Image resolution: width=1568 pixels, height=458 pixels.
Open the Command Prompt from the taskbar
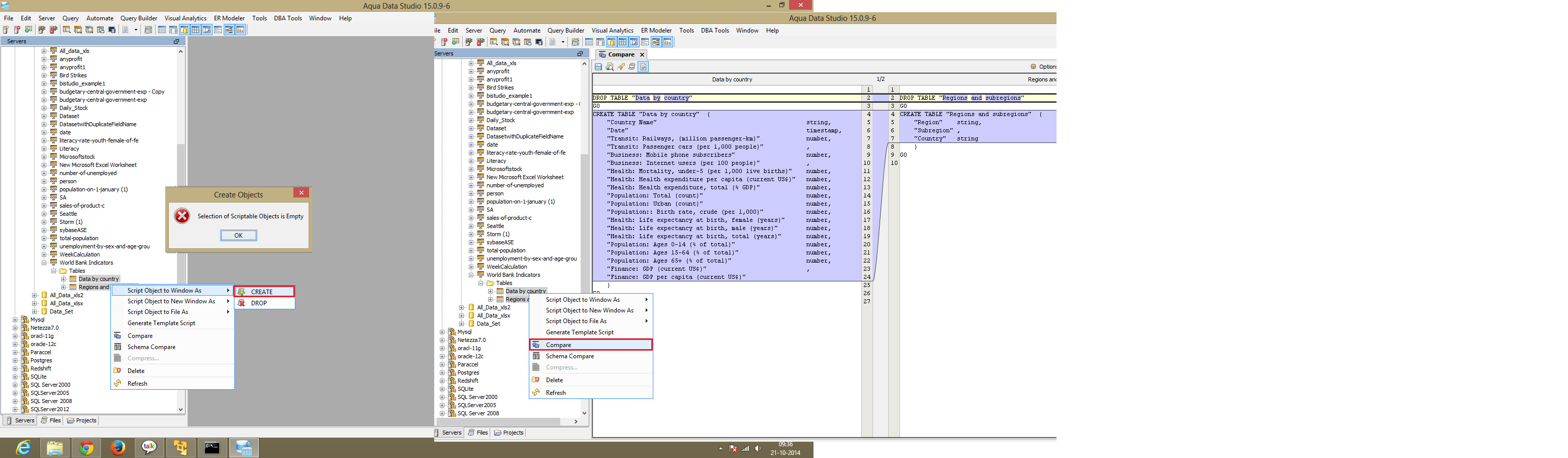(x=213, y=448)
